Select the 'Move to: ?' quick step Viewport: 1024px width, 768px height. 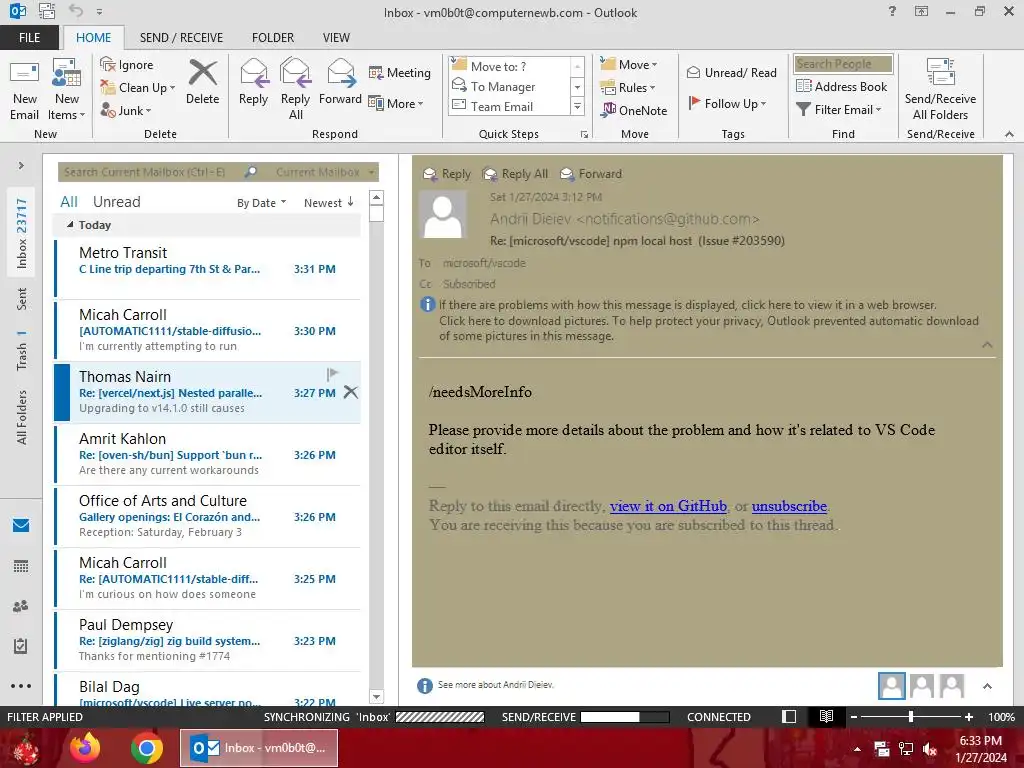click(x=510, y=66)
